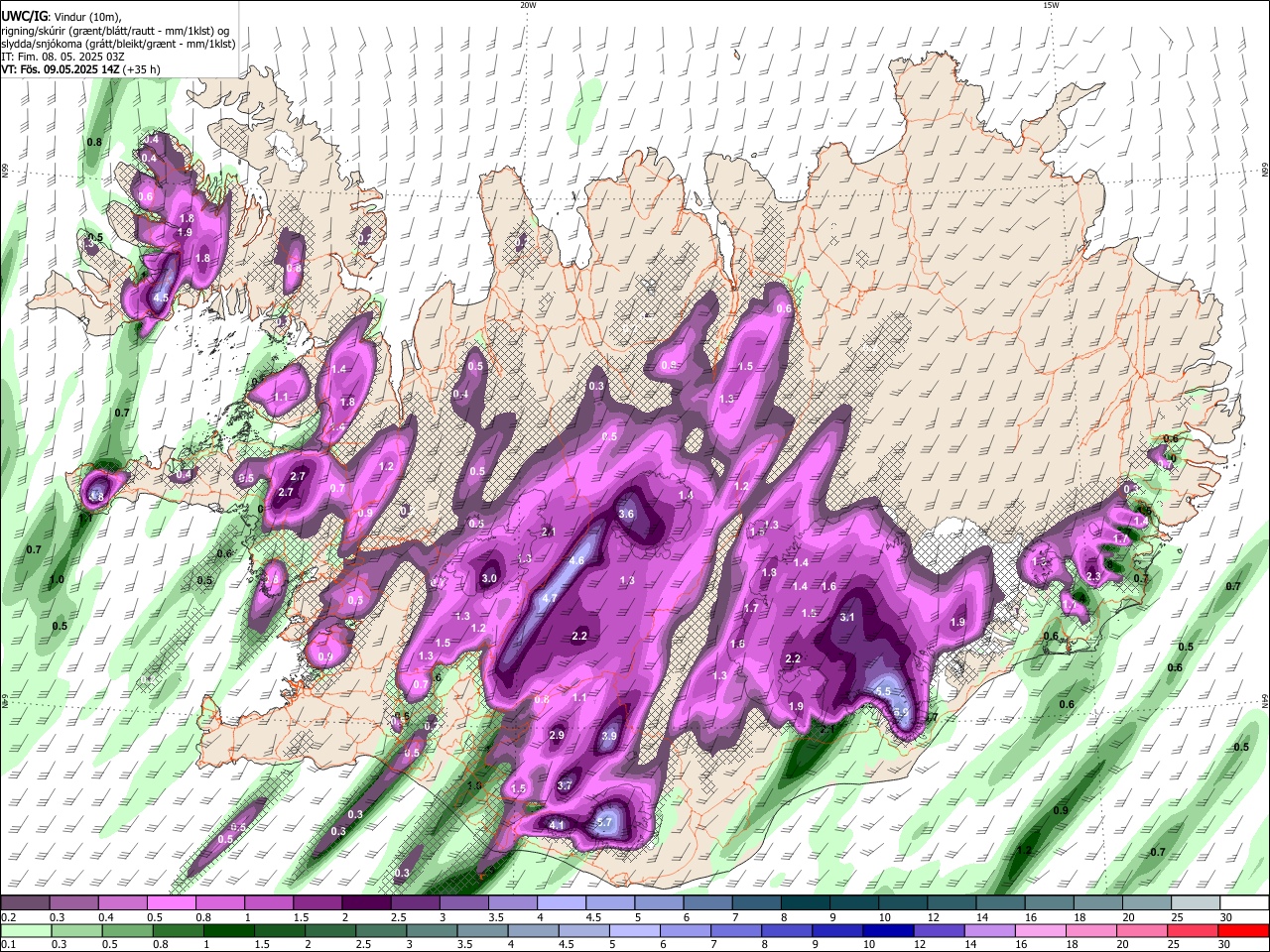Click the pale gray snow swatch between 25 and 30

(1195, 902)
